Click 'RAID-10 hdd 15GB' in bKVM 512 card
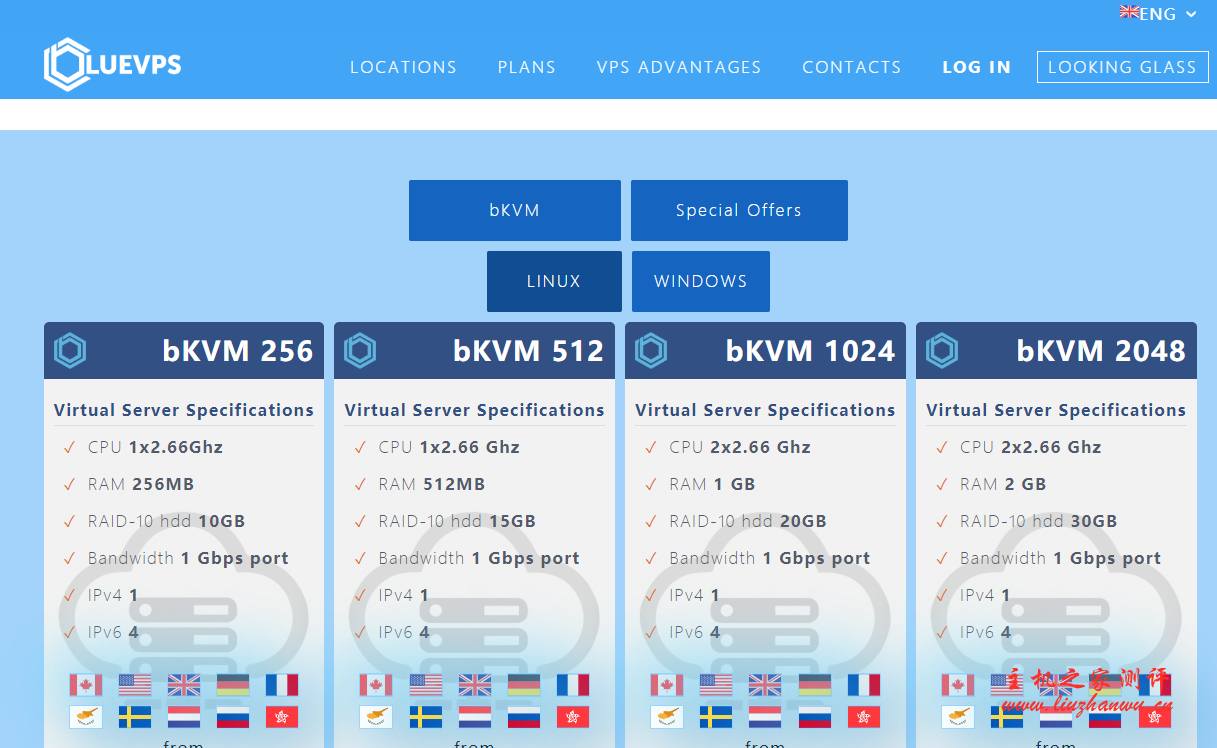Image resolution: width=1217 pixels, height=748 pixels. [x=457, y=521]
